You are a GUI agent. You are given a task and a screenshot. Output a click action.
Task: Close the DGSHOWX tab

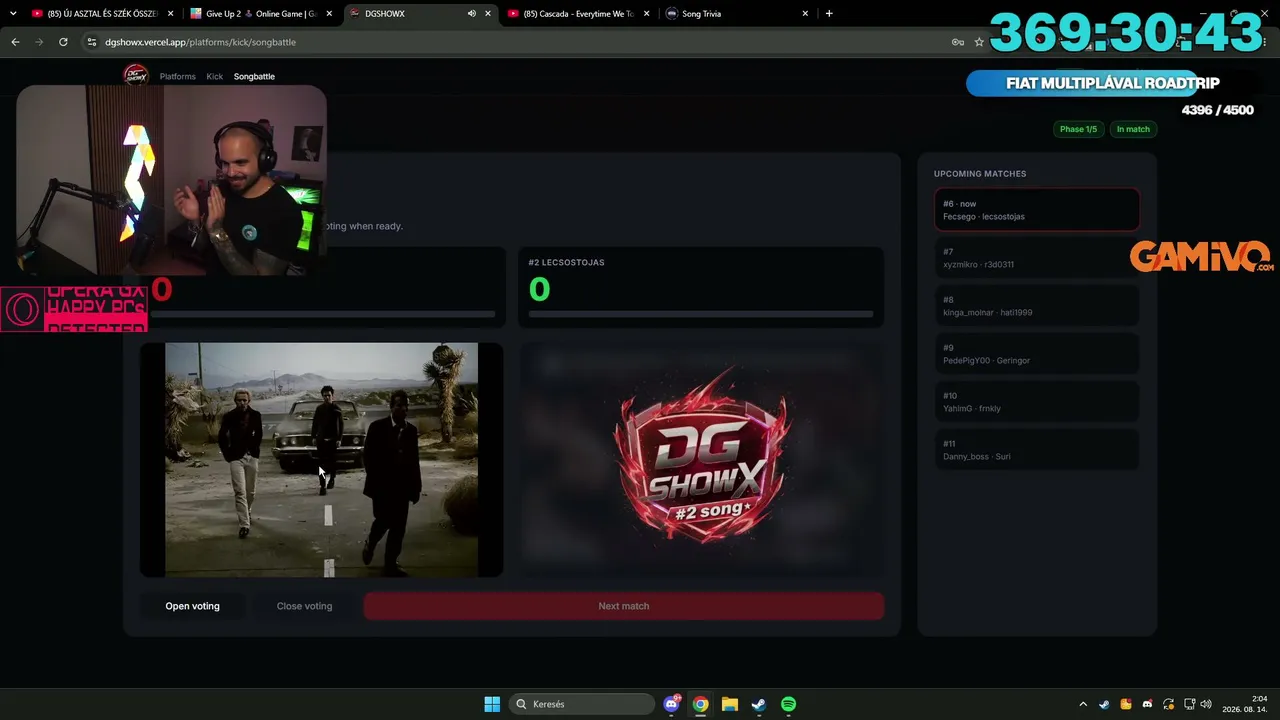tap(488, 14)
